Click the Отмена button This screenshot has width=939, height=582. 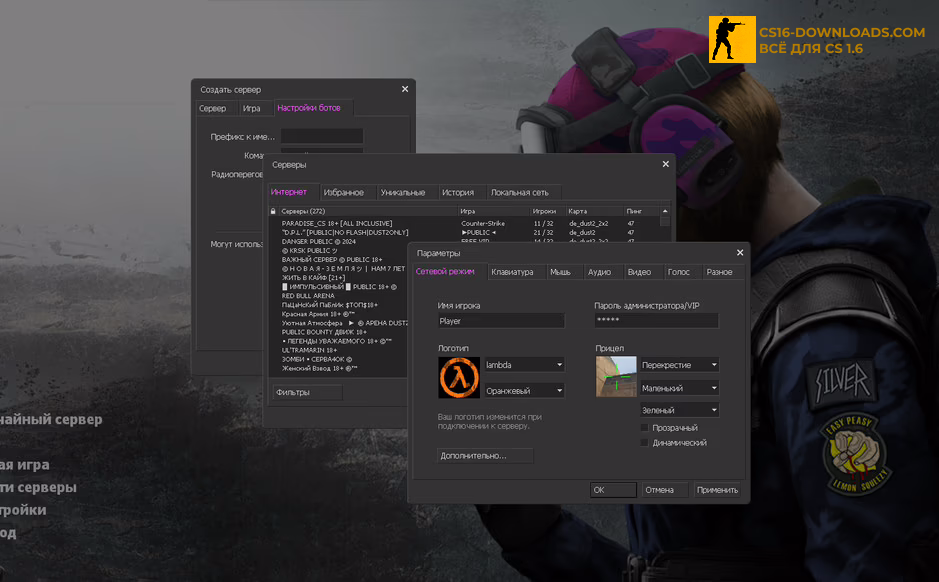click(x=664, y=490)
